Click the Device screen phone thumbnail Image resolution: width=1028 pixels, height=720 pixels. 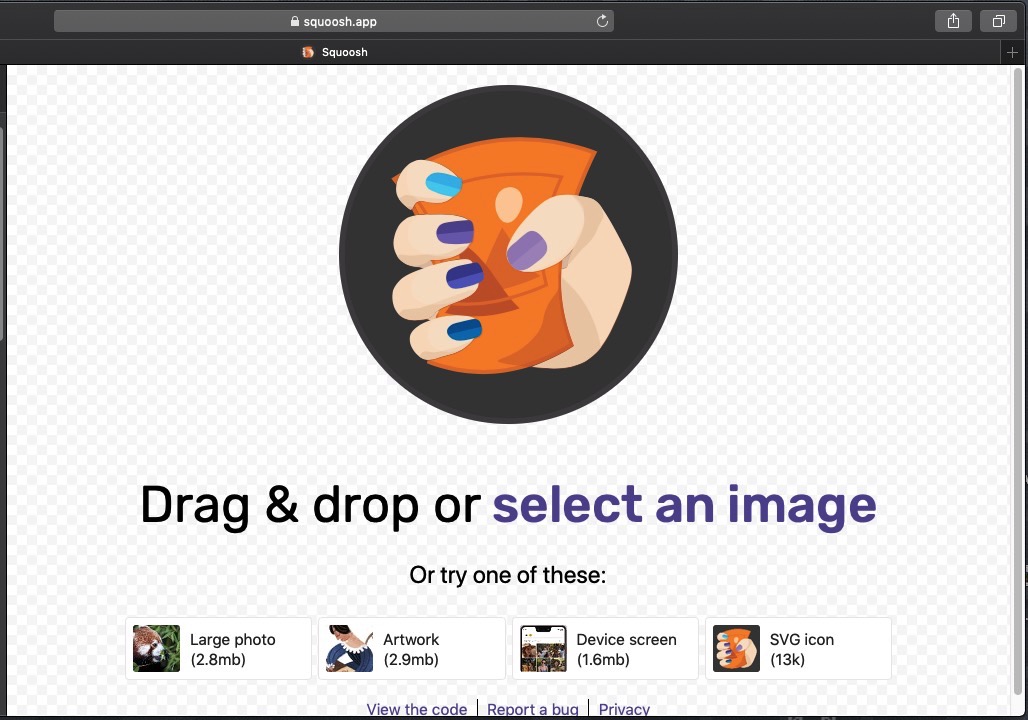[543, 649]
